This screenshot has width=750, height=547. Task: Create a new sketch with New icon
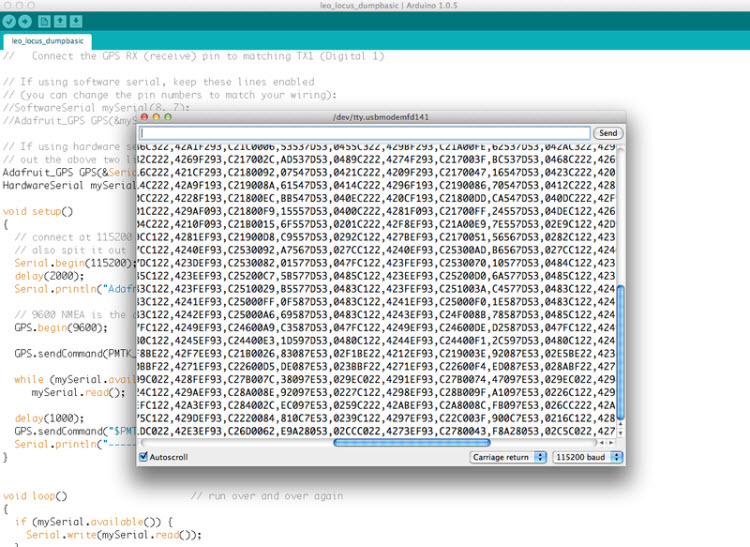pos(44,22)
